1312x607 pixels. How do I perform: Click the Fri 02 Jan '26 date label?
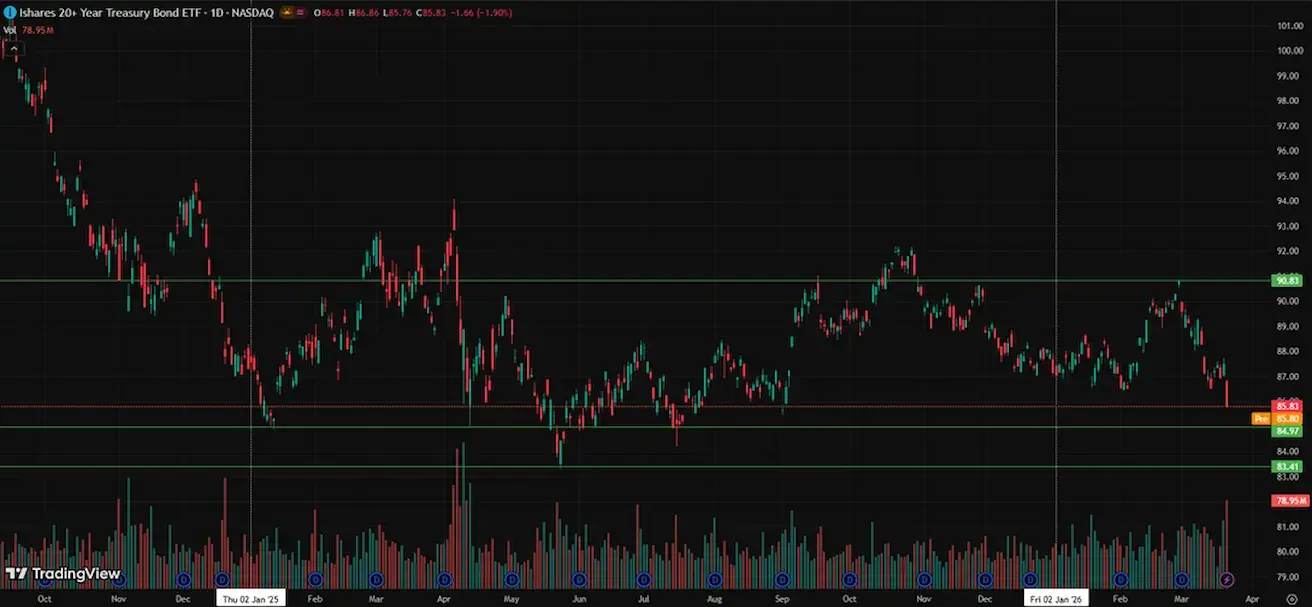1056,598
